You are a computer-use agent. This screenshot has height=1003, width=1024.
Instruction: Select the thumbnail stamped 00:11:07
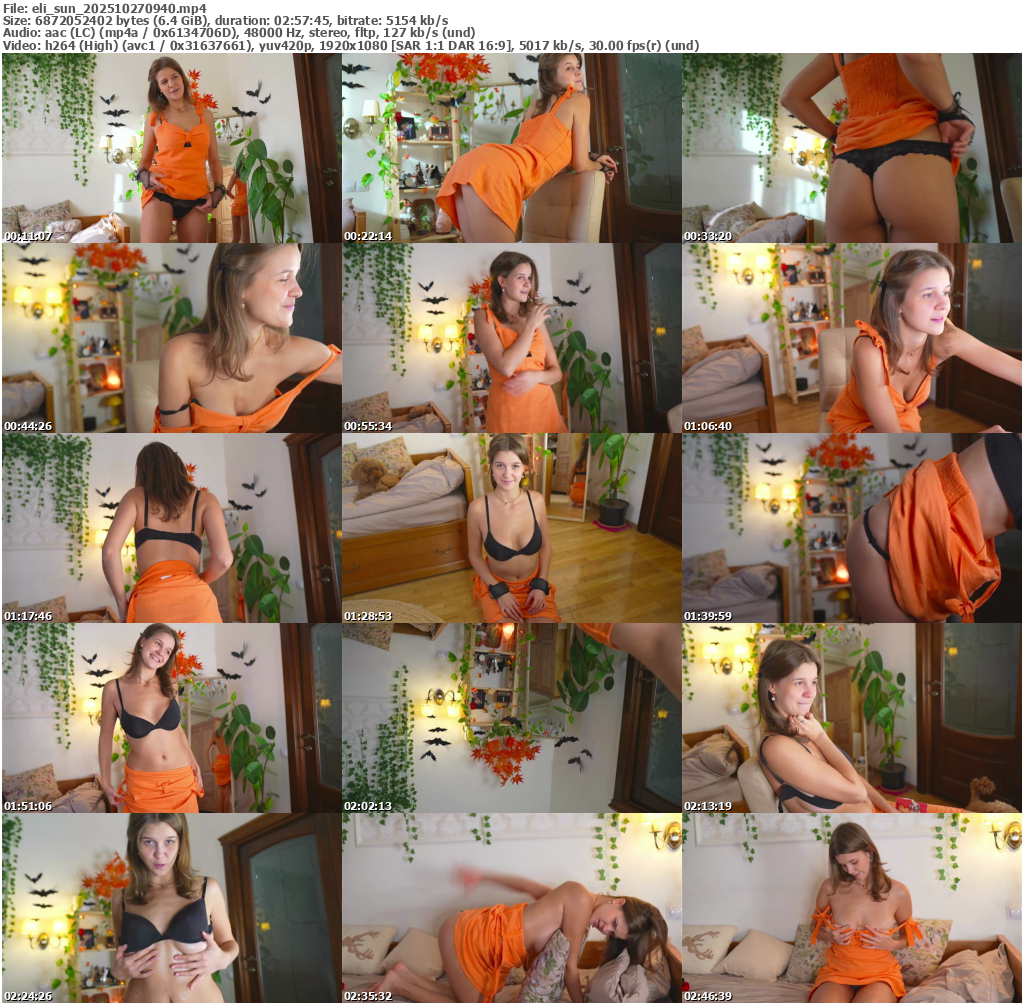(x=172, y=148)
